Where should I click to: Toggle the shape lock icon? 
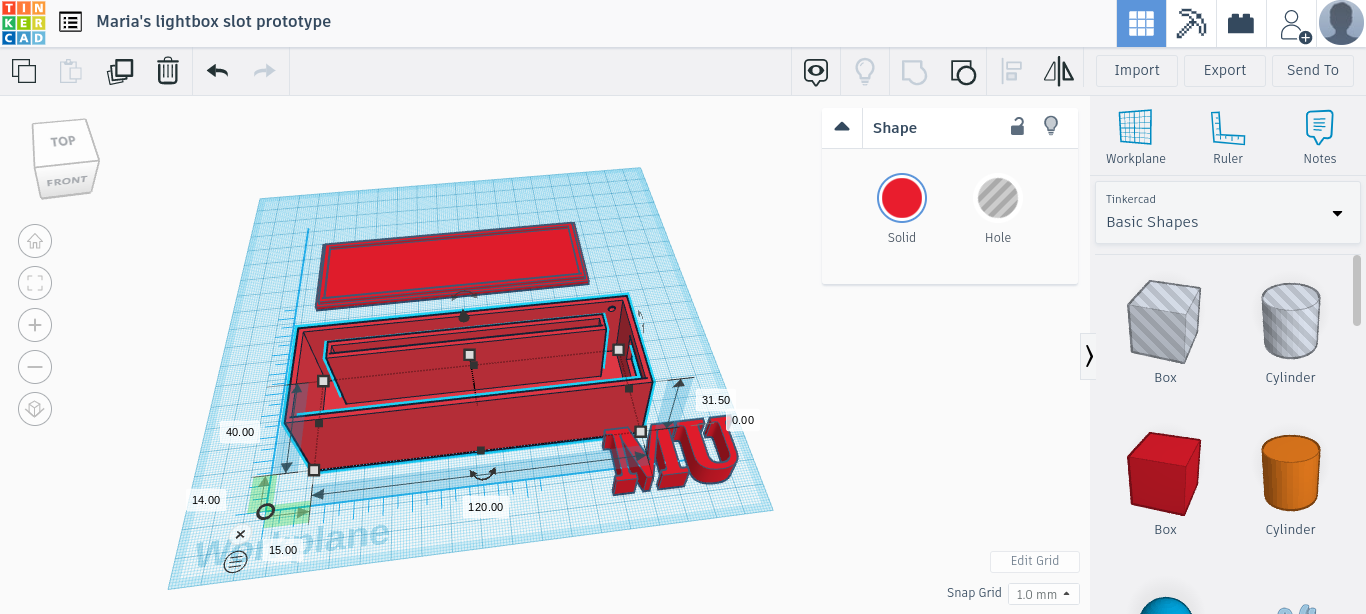point(1017,127)
